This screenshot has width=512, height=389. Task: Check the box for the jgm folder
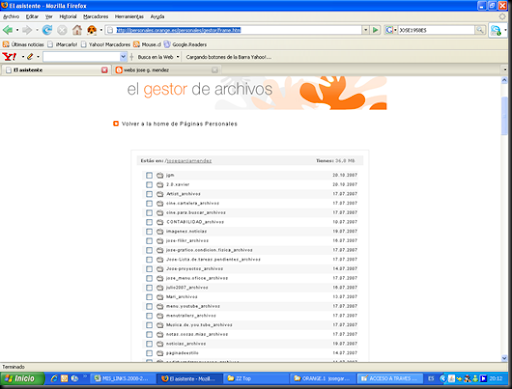click(x=149, y=175)
